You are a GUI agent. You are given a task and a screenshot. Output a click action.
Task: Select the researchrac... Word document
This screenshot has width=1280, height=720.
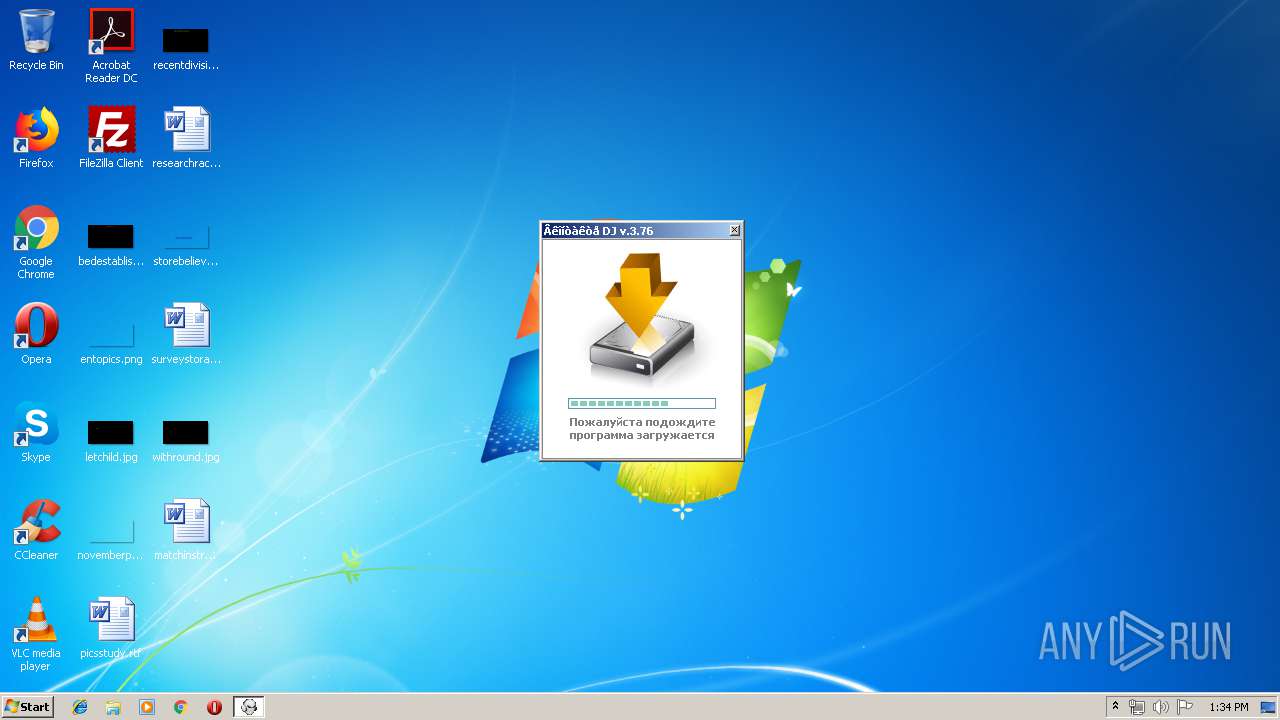click(186, 138)
